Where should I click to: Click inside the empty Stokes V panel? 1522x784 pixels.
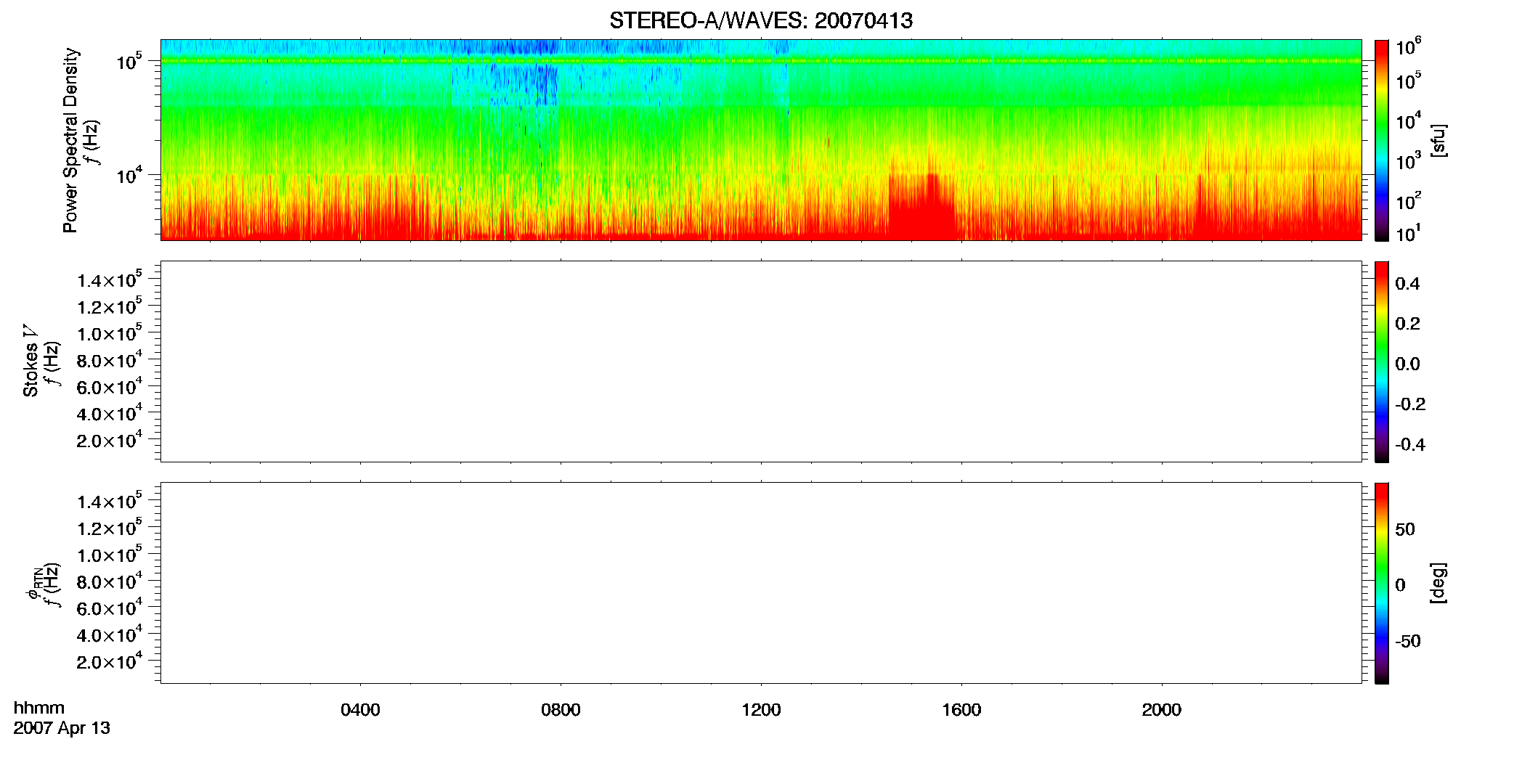[x=760, y=362]
